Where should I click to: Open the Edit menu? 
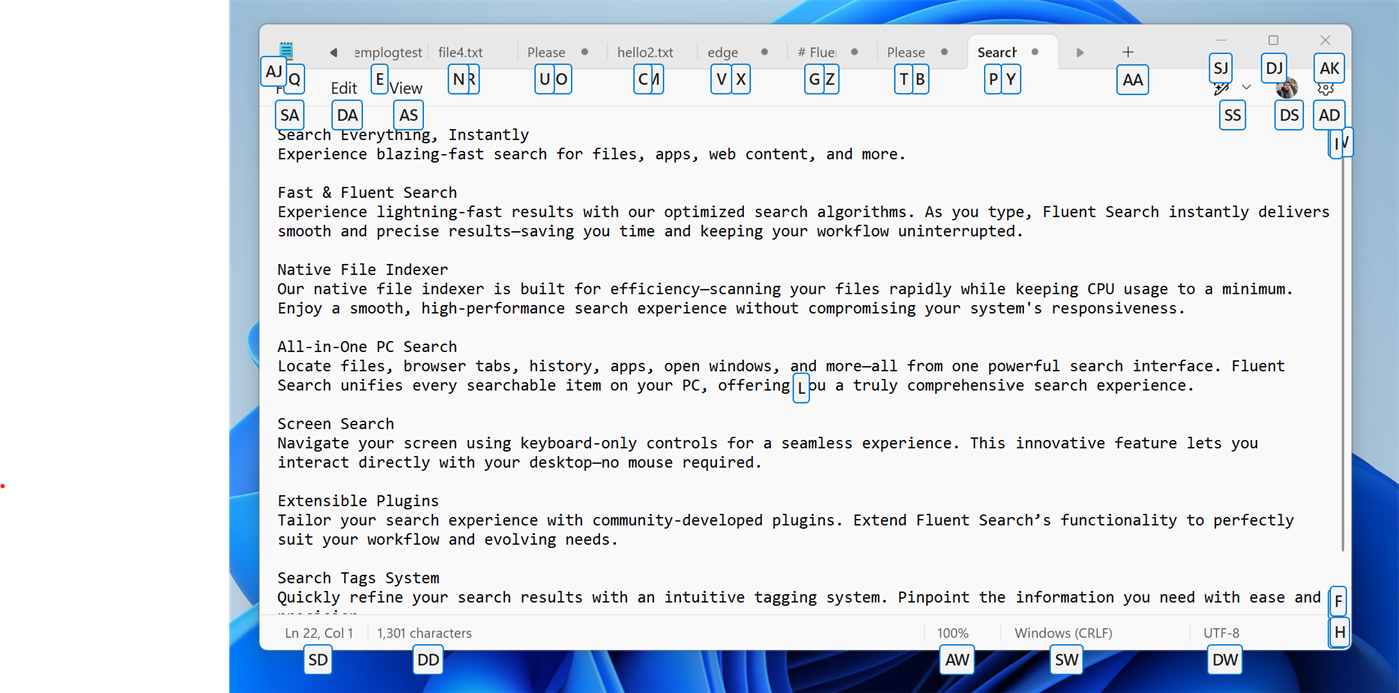(x=343, y=88)
